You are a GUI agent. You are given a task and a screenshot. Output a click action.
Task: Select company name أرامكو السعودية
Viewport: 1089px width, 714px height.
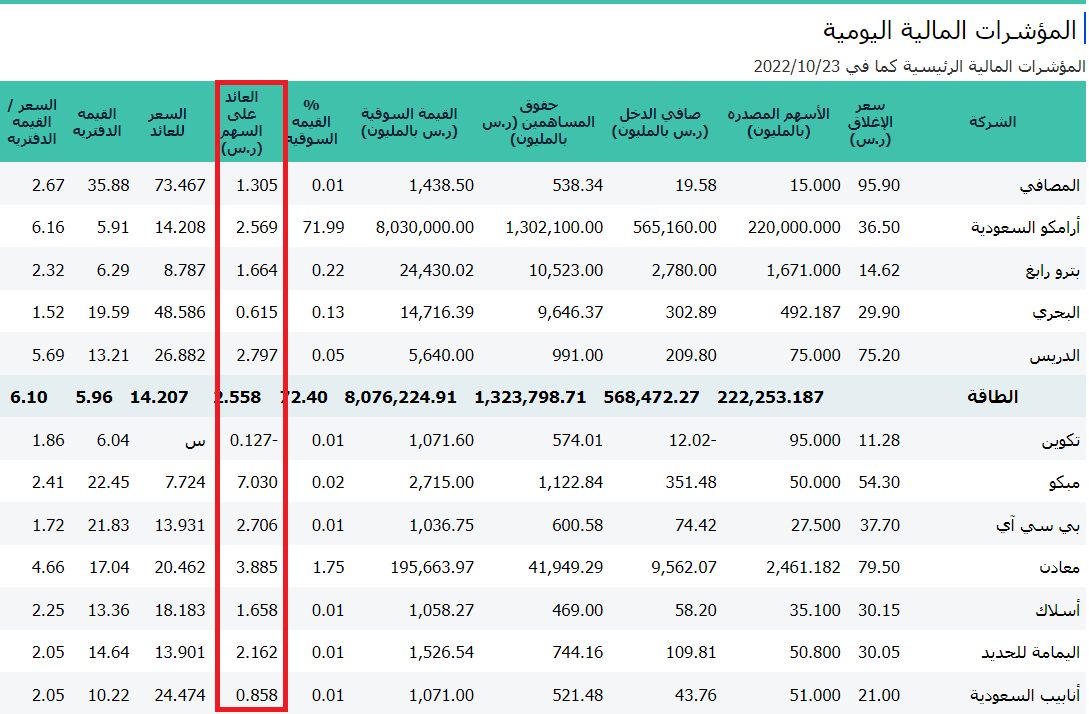[x=1025, y=228]
